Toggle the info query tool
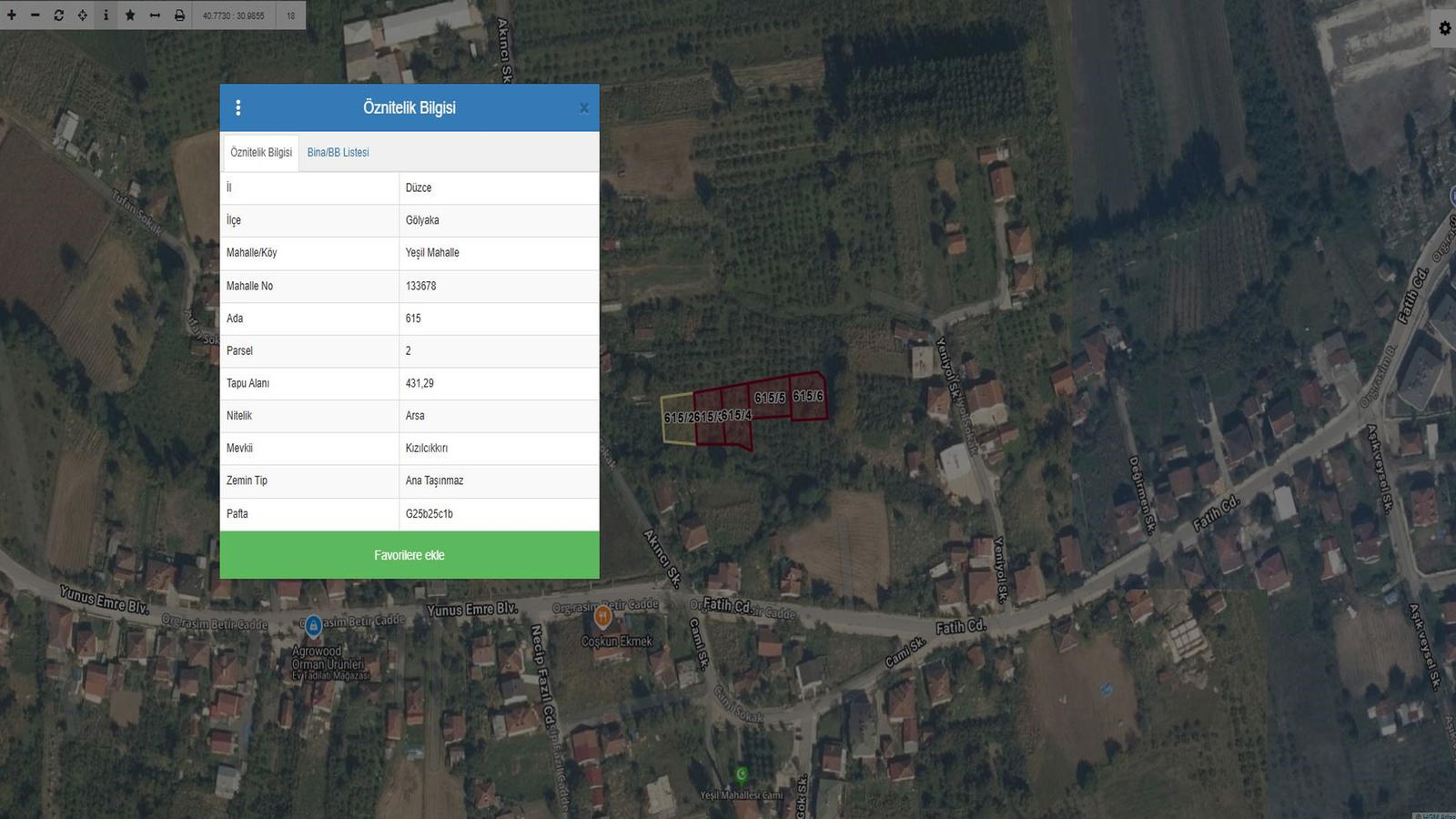The height and width of the screenshot is (819, 1456). (106, 15)
